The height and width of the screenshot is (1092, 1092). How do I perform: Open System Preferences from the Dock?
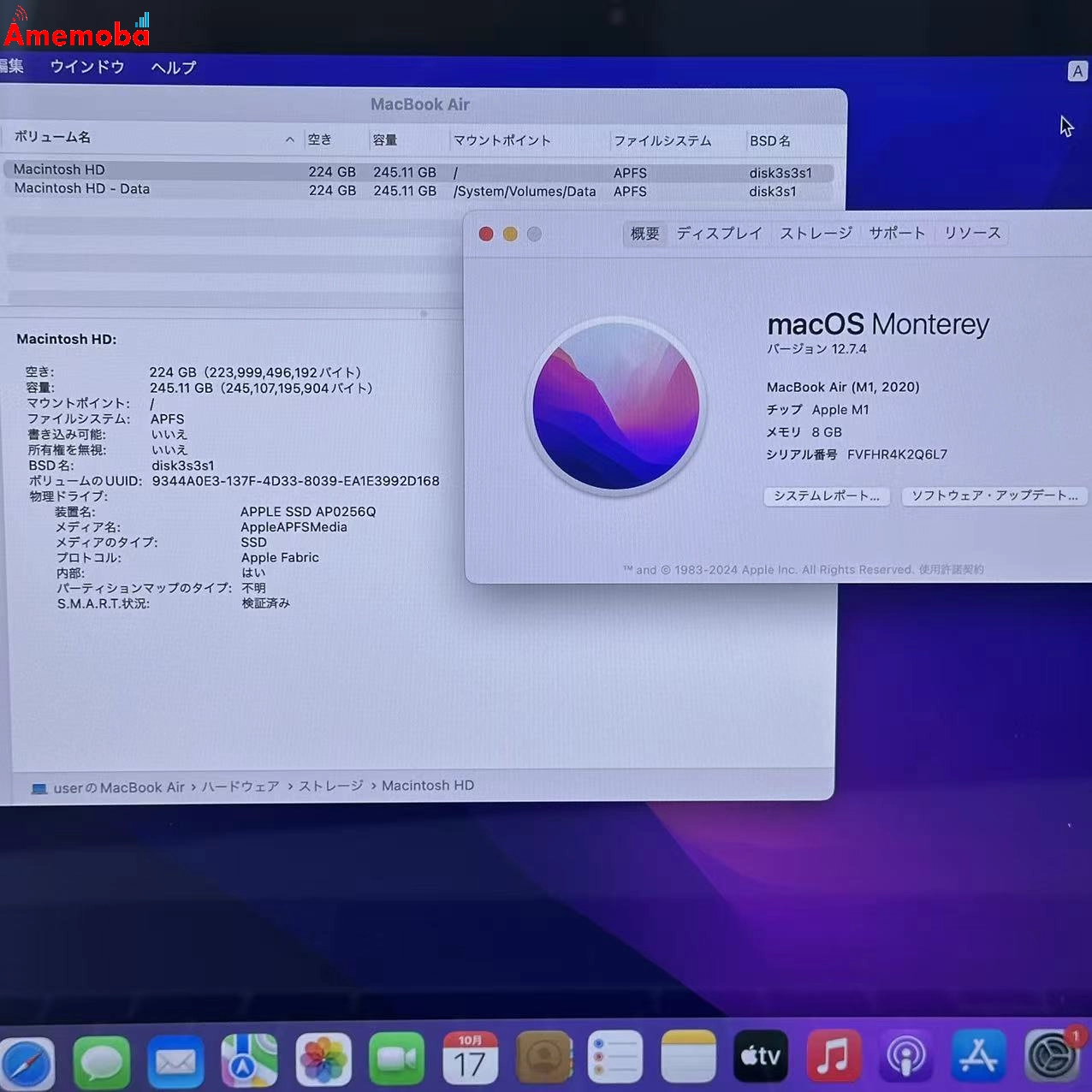tap(1053, 1059)
